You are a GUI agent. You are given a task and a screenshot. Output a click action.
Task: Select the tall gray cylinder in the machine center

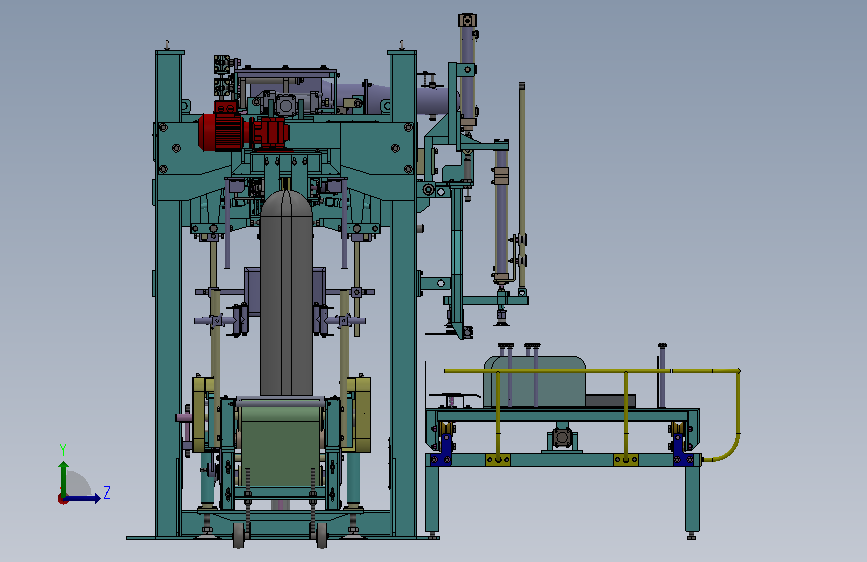286,293
